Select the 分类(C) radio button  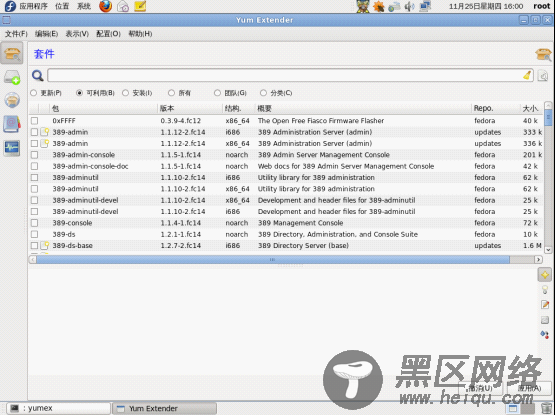point(263,93)
